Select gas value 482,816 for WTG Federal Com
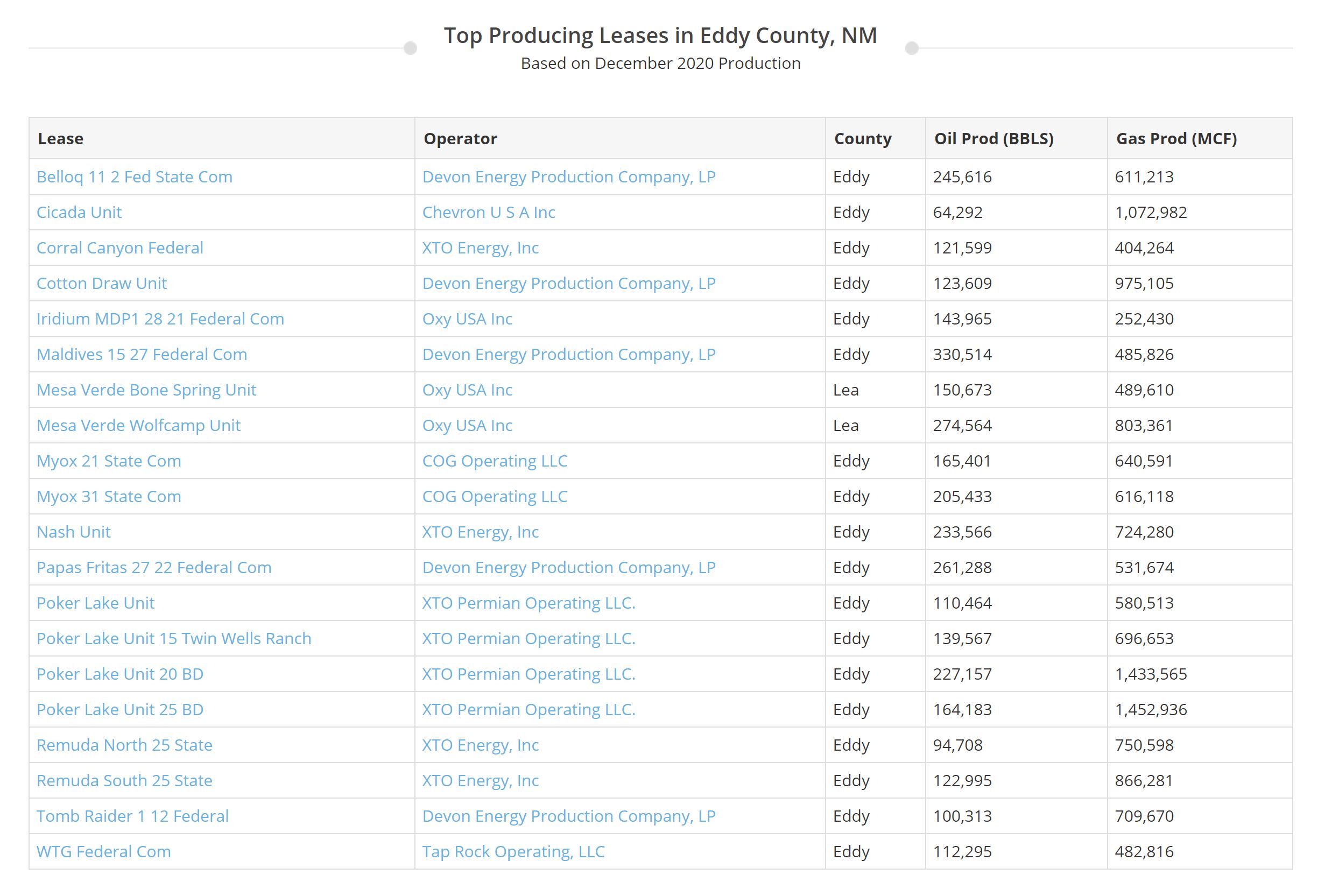This screenshot has height=896, width=1325. [x=1144, y=851]
